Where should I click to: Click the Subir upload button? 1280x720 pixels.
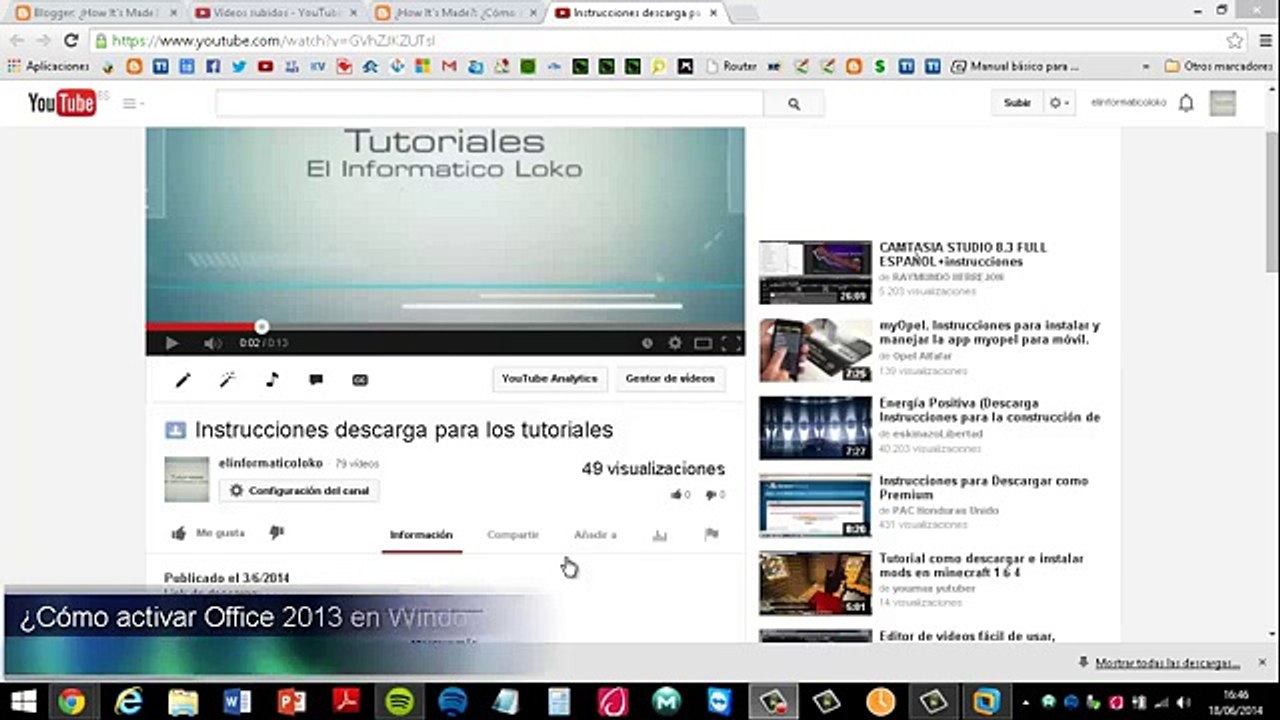pyautogui.click(x=1017, y=103)
